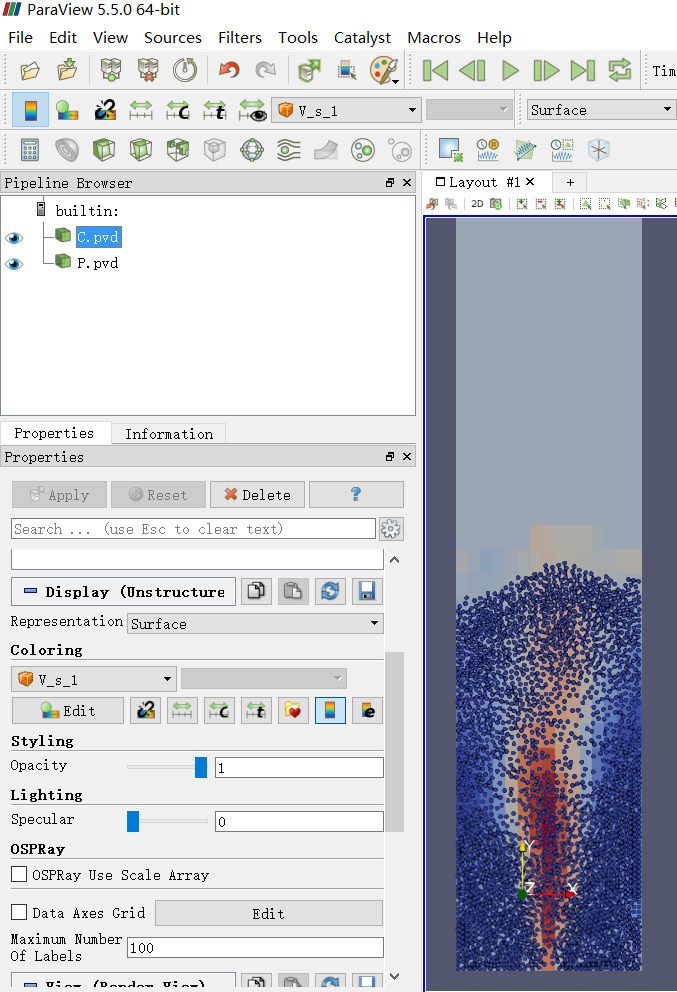Open V_s_1 Coloring dropdown in Properties

point(94,679)
